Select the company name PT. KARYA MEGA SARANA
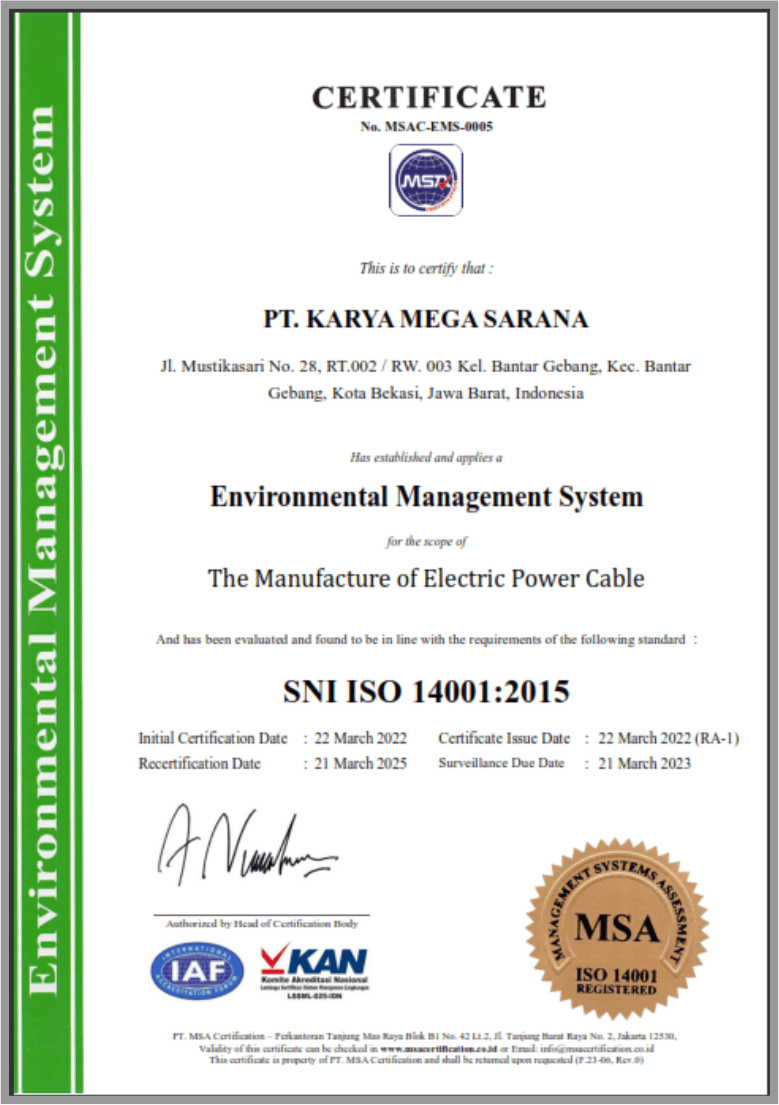Viewport: 779px width, 1105px height. 426,319
